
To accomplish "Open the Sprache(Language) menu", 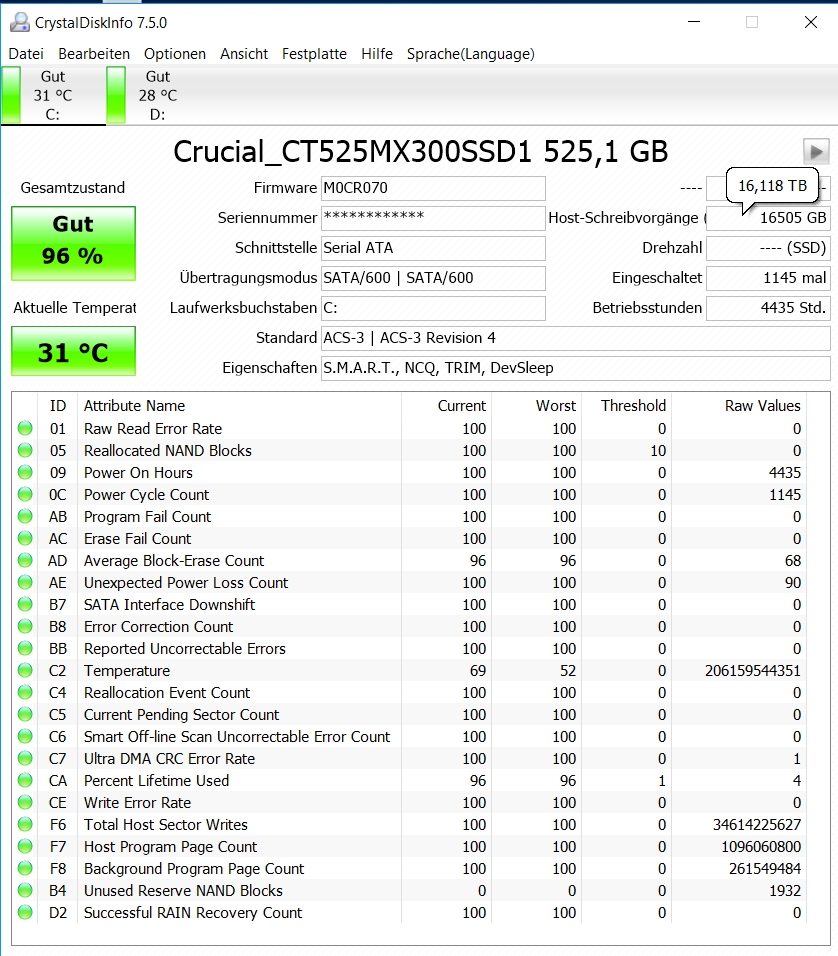I will (471, 54).
